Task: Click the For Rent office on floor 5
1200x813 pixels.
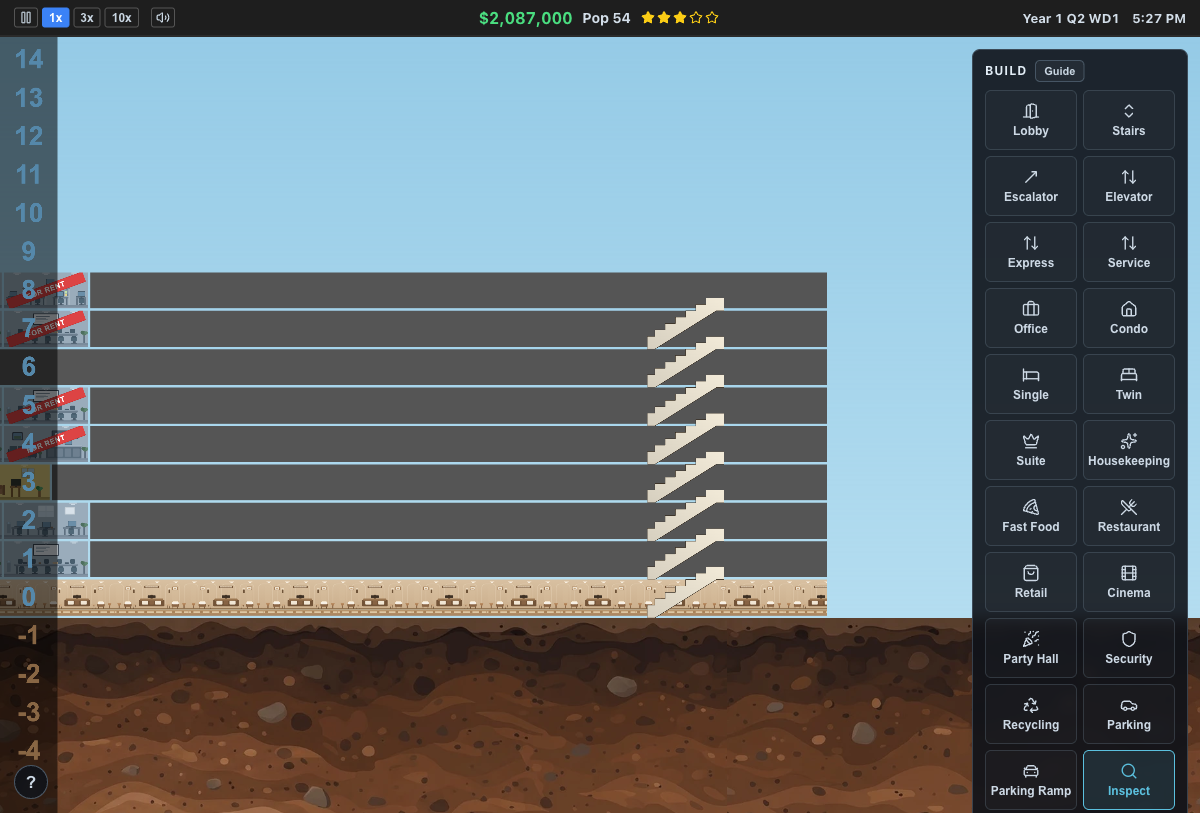Action: 45,405
